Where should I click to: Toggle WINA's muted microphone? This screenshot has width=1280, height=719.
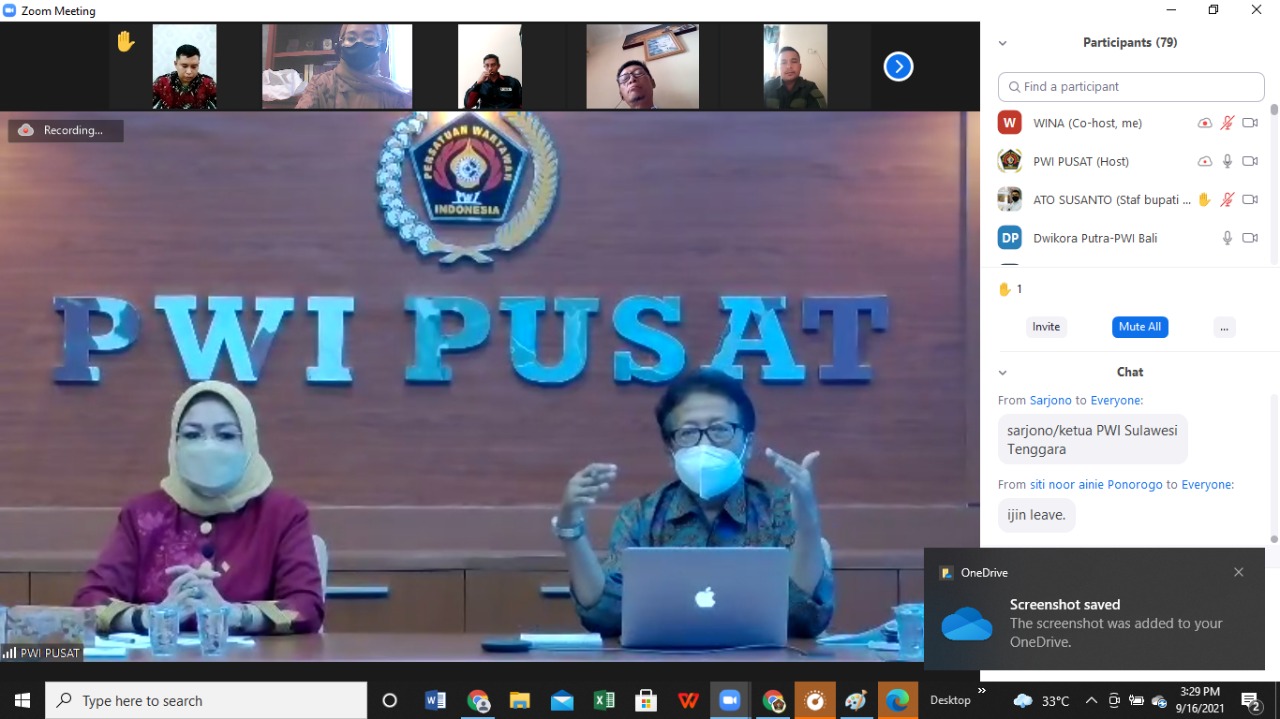[1227, 123]
